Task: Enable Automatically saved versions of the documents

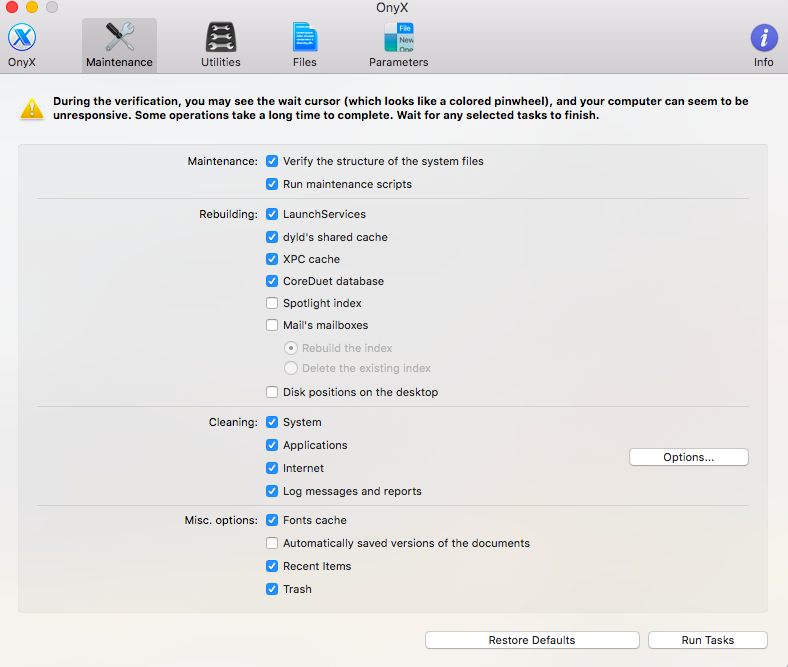Action: [272, 543]
